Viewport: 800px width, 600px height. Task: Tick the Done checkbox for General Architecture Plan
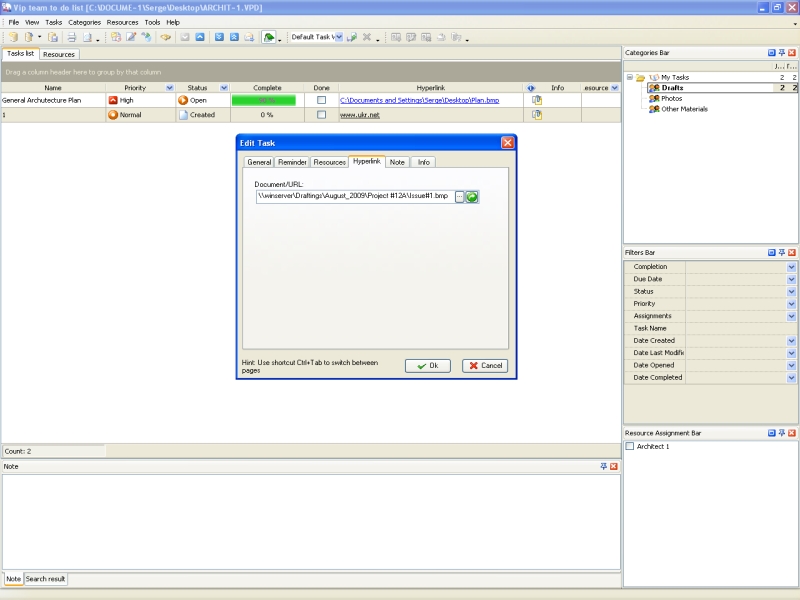click(x=321, y=100)
